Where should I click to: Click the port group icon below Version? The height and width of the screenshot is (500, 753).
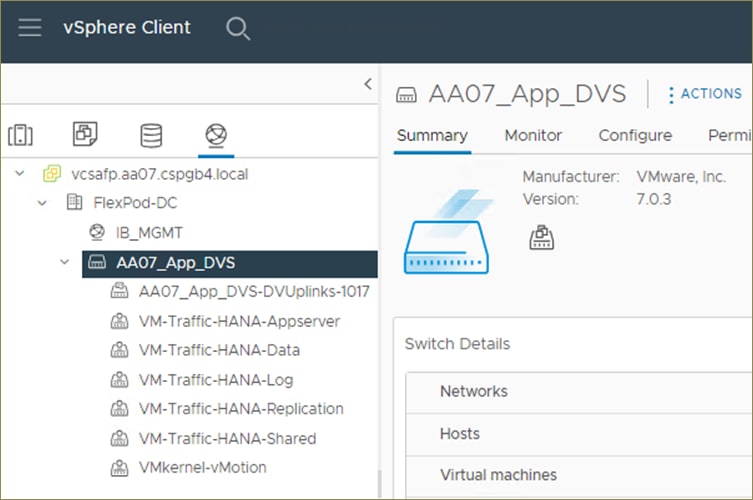(x=542, y=238)
